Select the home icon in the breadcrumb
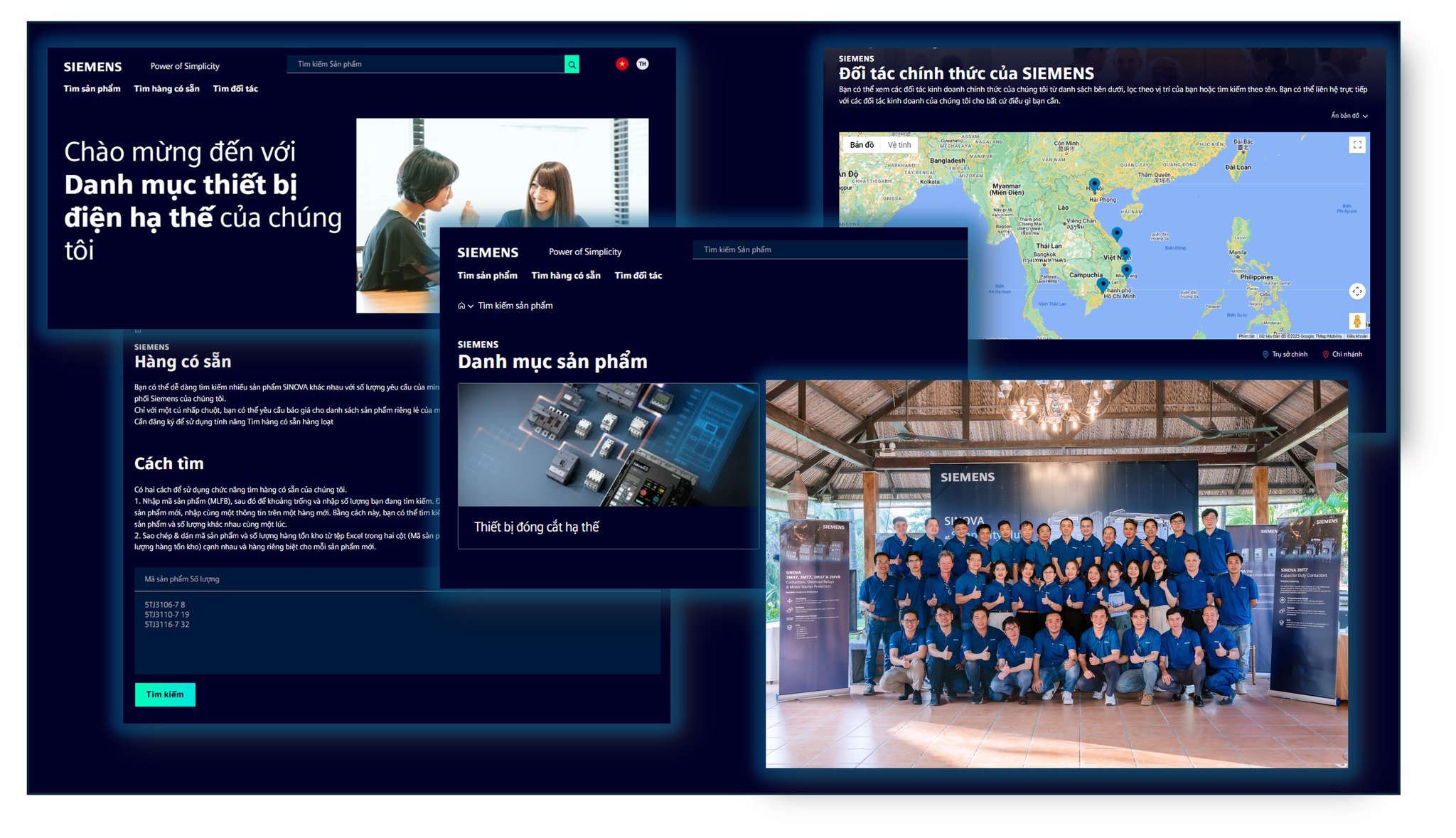Image resolution: width=1456 pixels, height=838 pixels. click(x=461, y=306)
